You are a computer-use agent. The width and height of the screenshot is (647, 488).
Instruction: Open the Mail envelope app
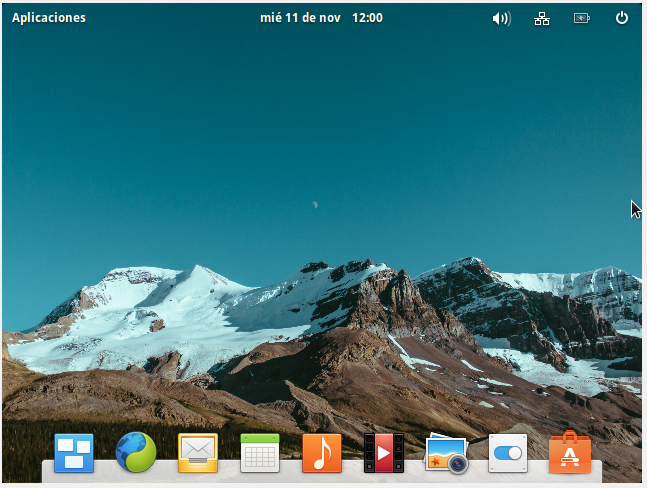(198, 453)
